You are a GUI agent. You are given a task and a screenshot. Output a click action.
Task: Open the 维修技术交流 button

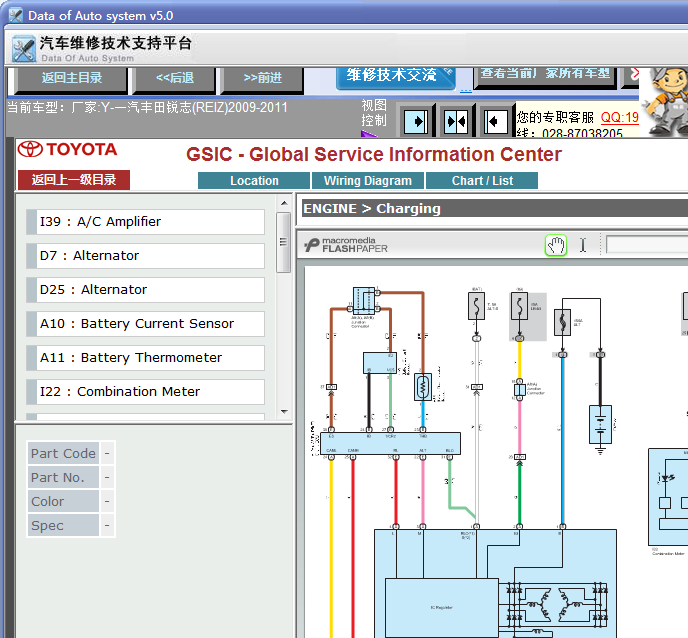(x=396, y=77)
